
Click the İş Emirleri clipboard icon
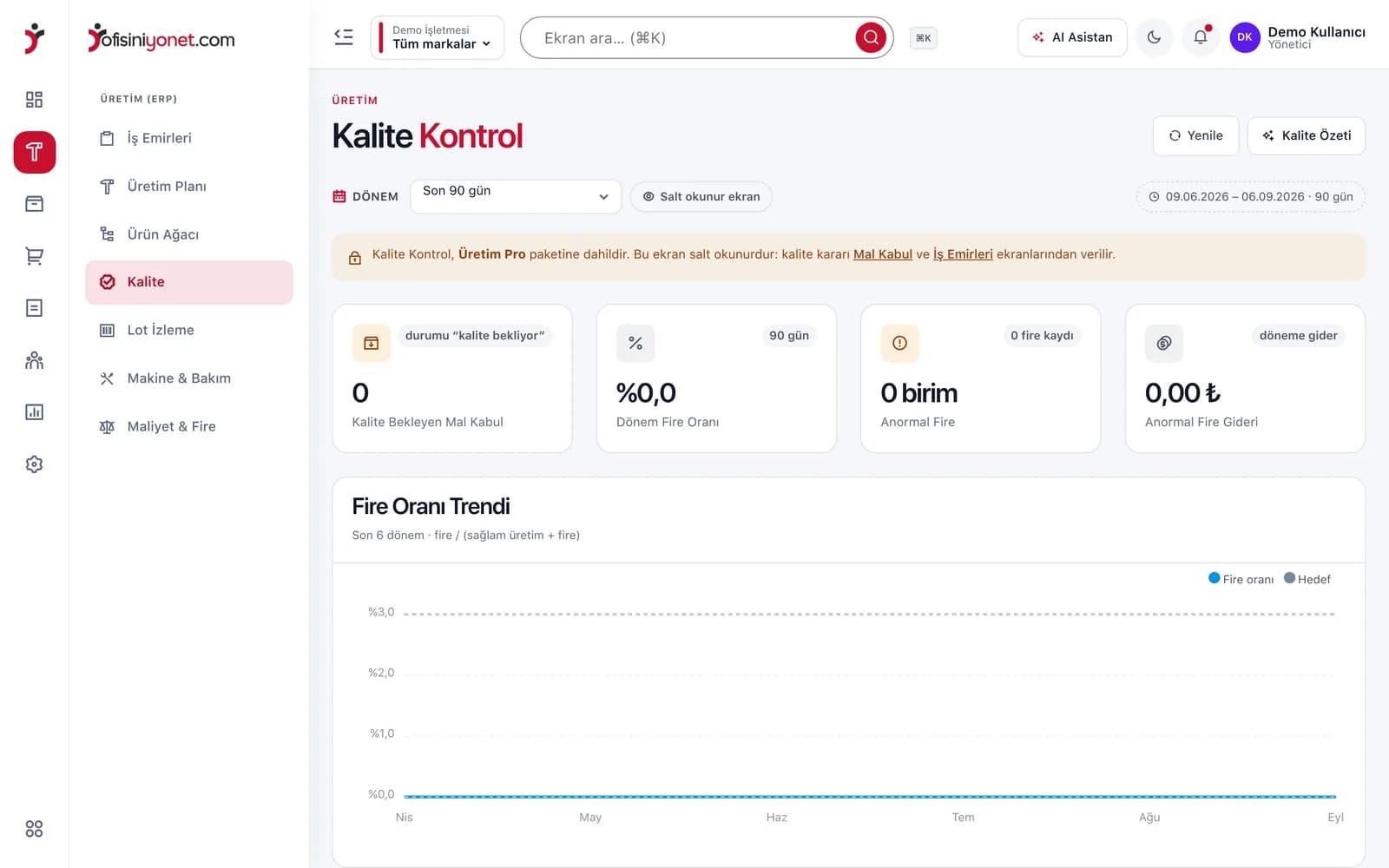coord(107,138)
